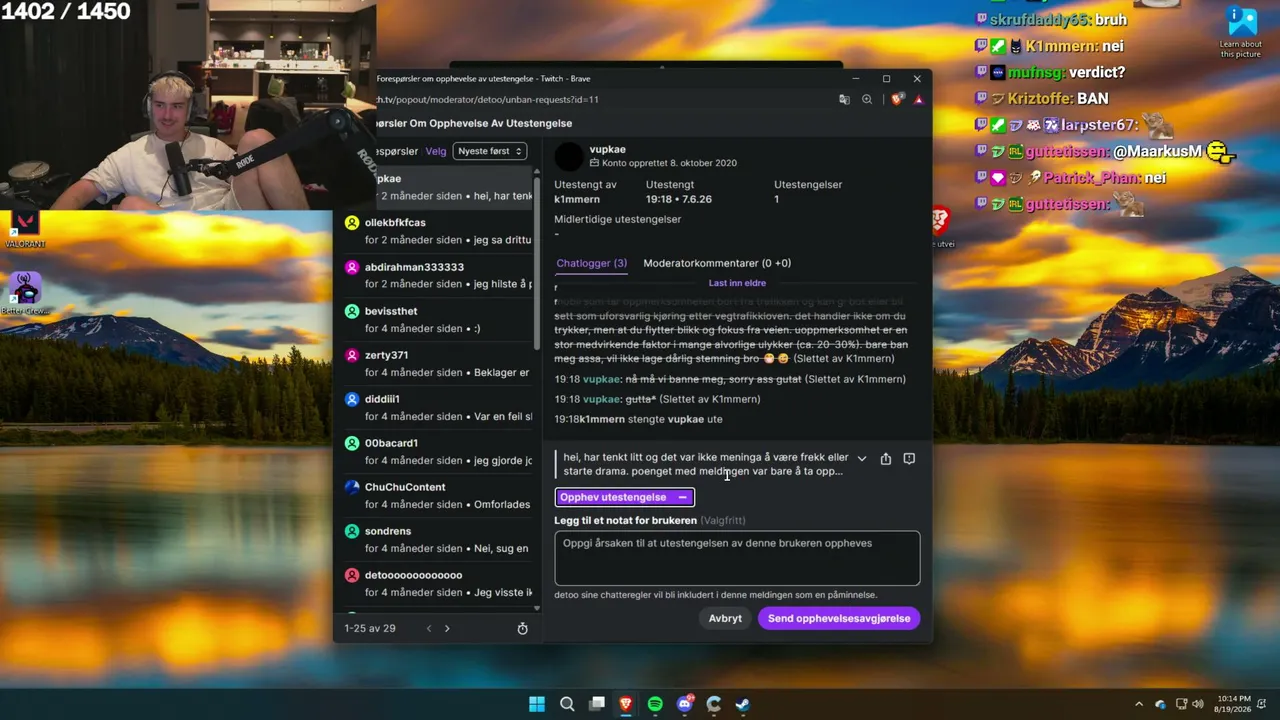Click the Brave icon on the taskbar
This screenshot has height=720, width=1280.
(x=626, y=704)
